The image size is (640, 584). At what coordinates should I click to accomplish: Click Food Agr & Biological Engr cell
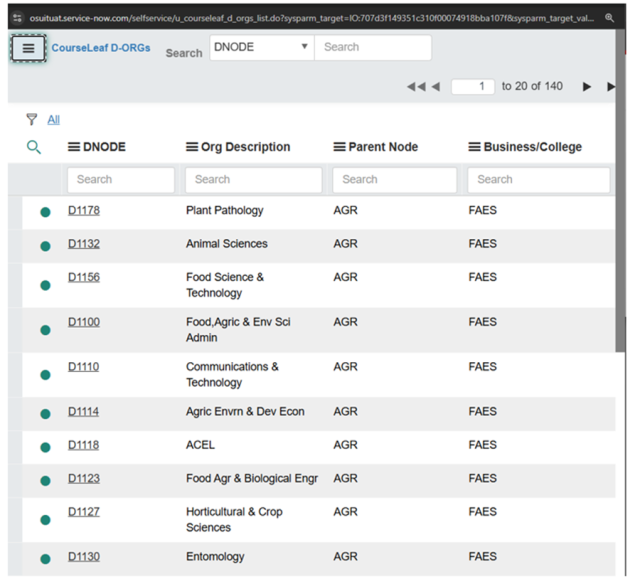click(252, 479)
